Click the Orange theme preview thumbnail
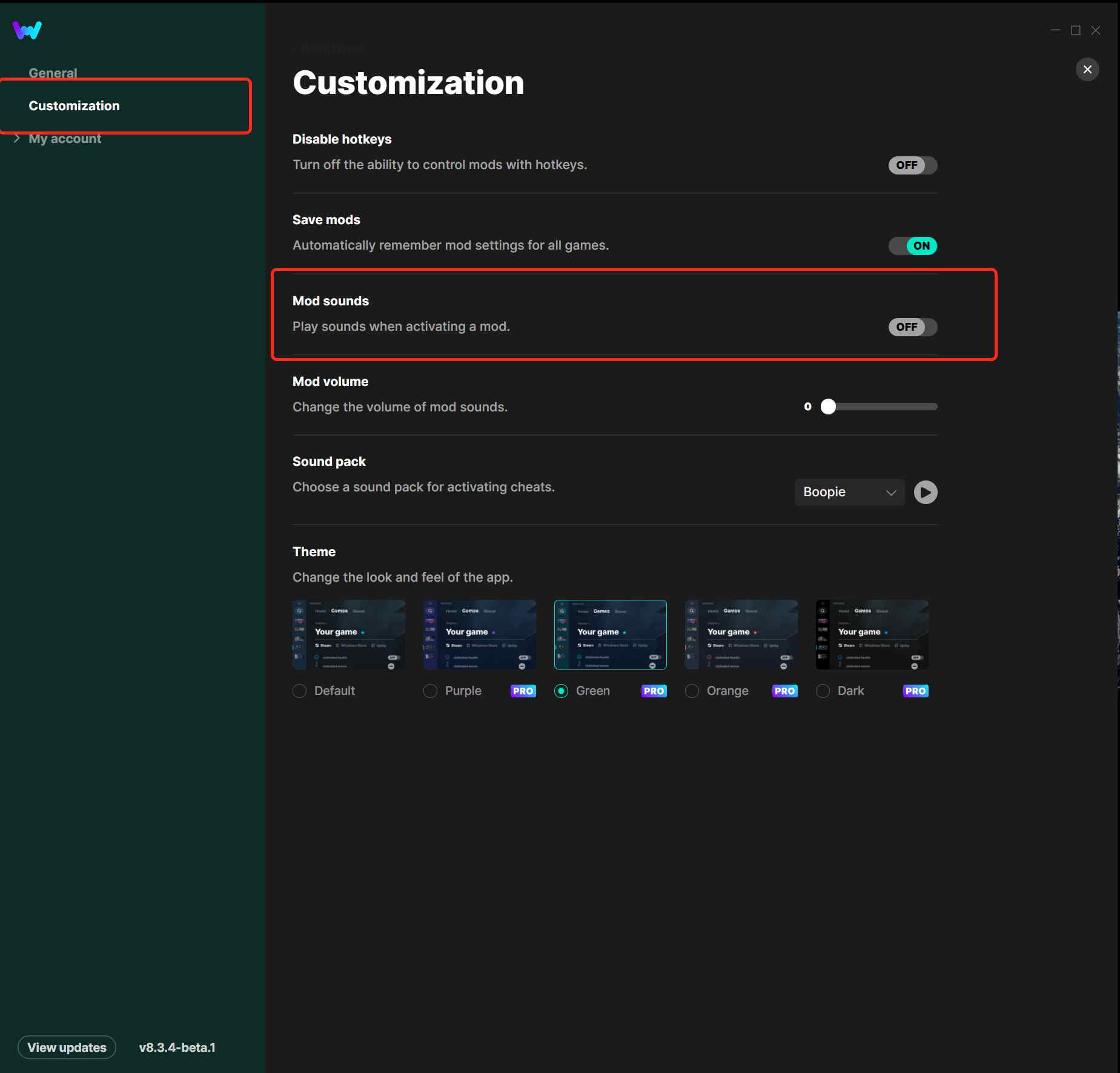1120x1073 pixels. click(x=741, y=634)
